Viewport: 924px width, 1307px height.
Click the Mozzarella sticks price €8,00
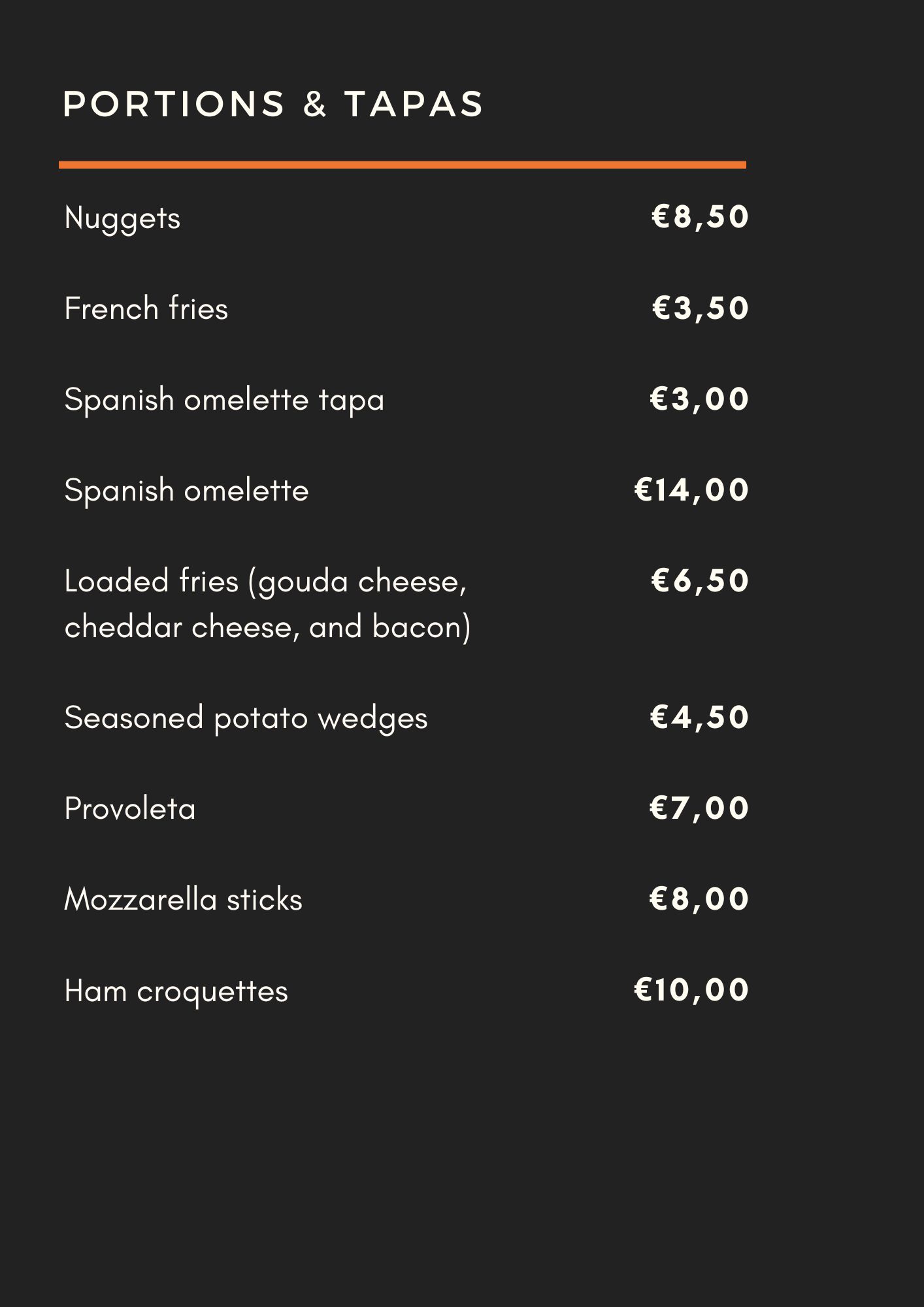pyautogui.click(x=699, y=899)
